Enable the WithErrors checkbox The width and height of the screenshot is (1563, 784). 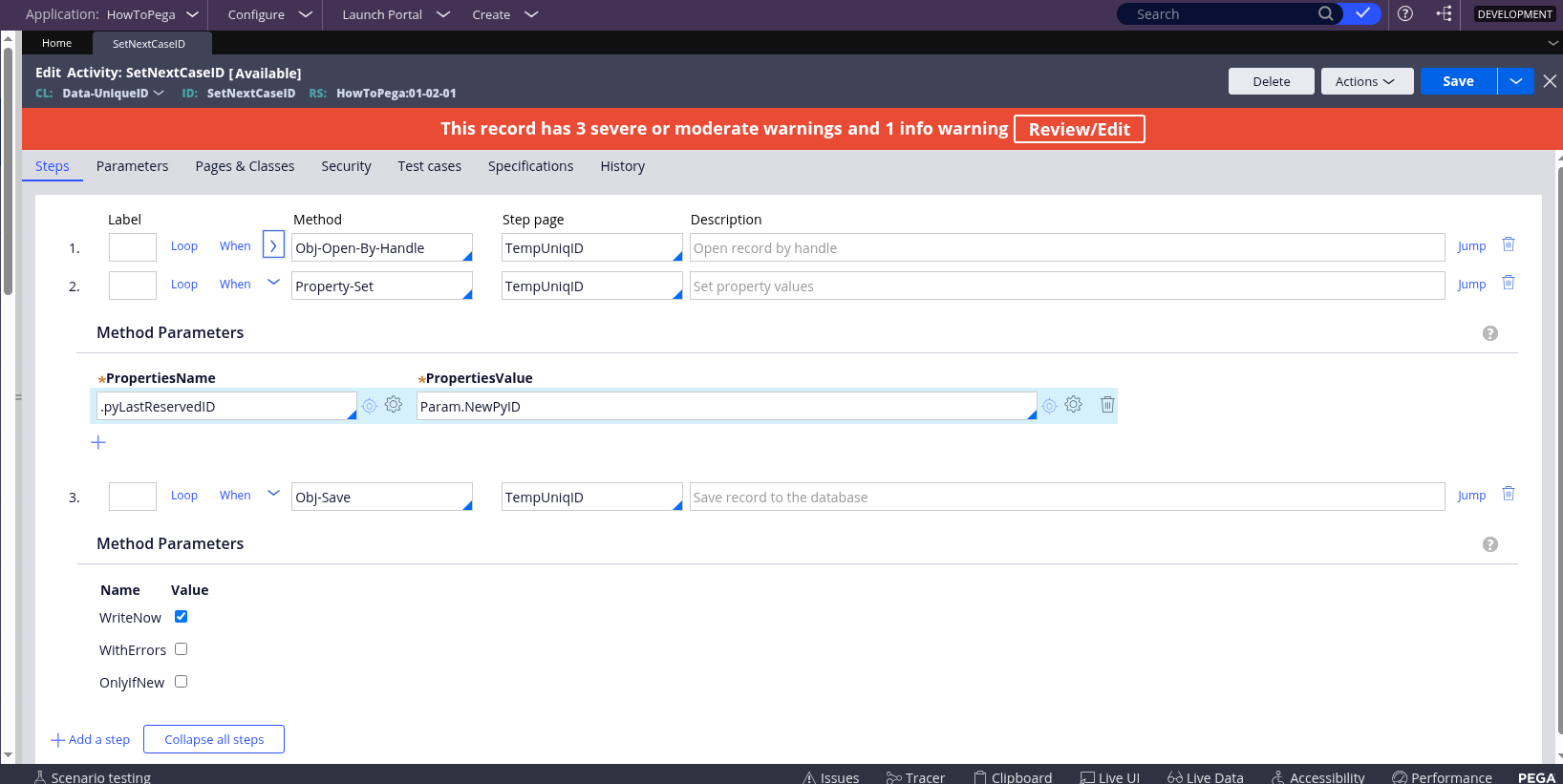click(182, 649)
